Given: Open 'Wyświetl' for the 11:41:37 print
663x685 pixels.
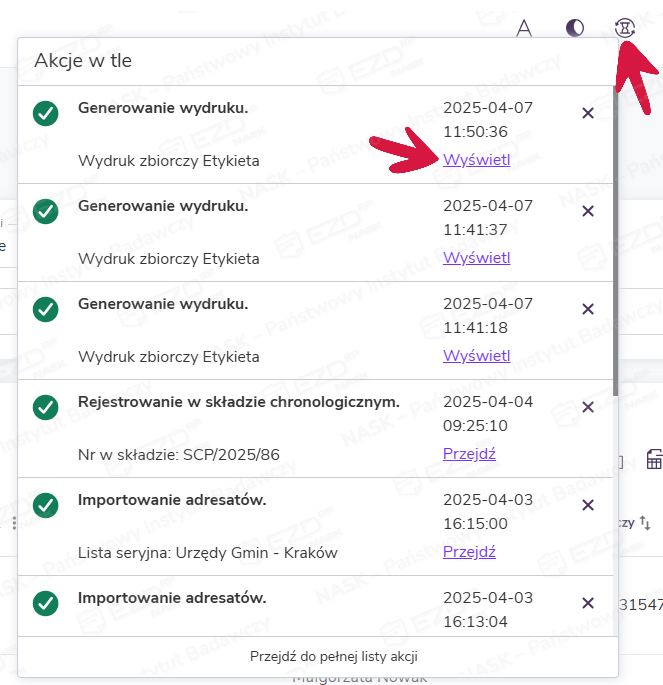Looking at the screenshot, I should (476, 258).
